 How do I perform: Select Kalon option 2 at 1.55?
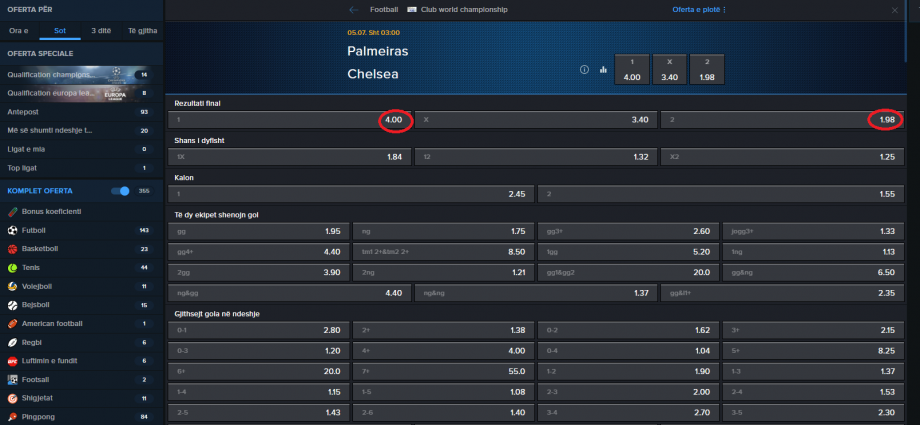(x=721, y=194)
